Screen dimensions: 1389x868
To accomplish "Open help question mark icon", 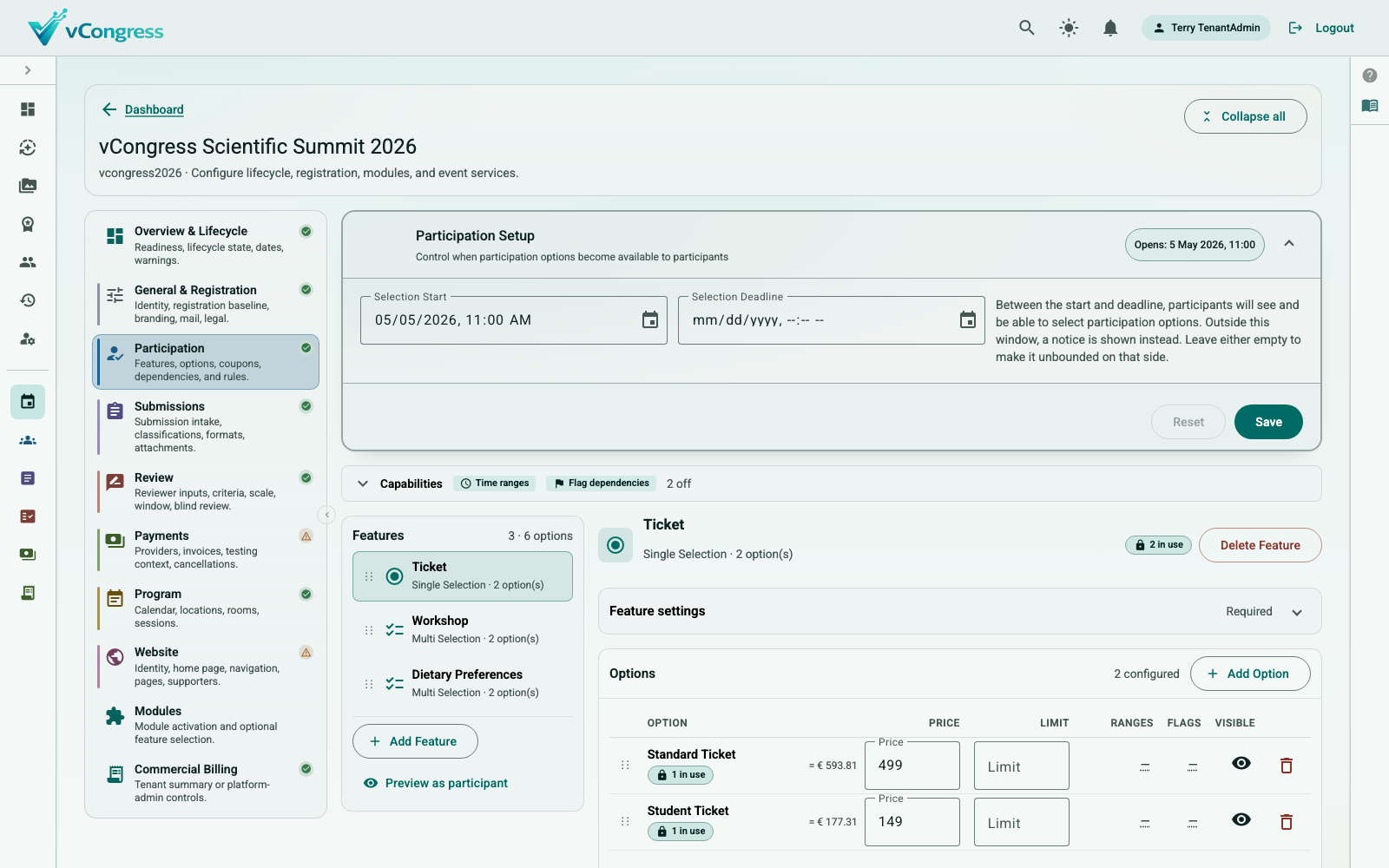I will [x=1370, y=76].
